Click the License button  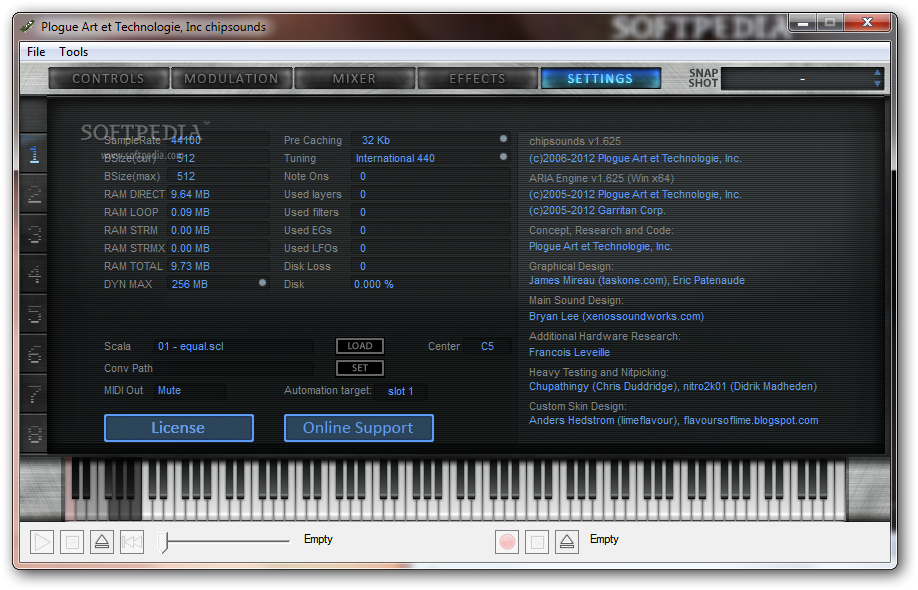tap(179, 428)
